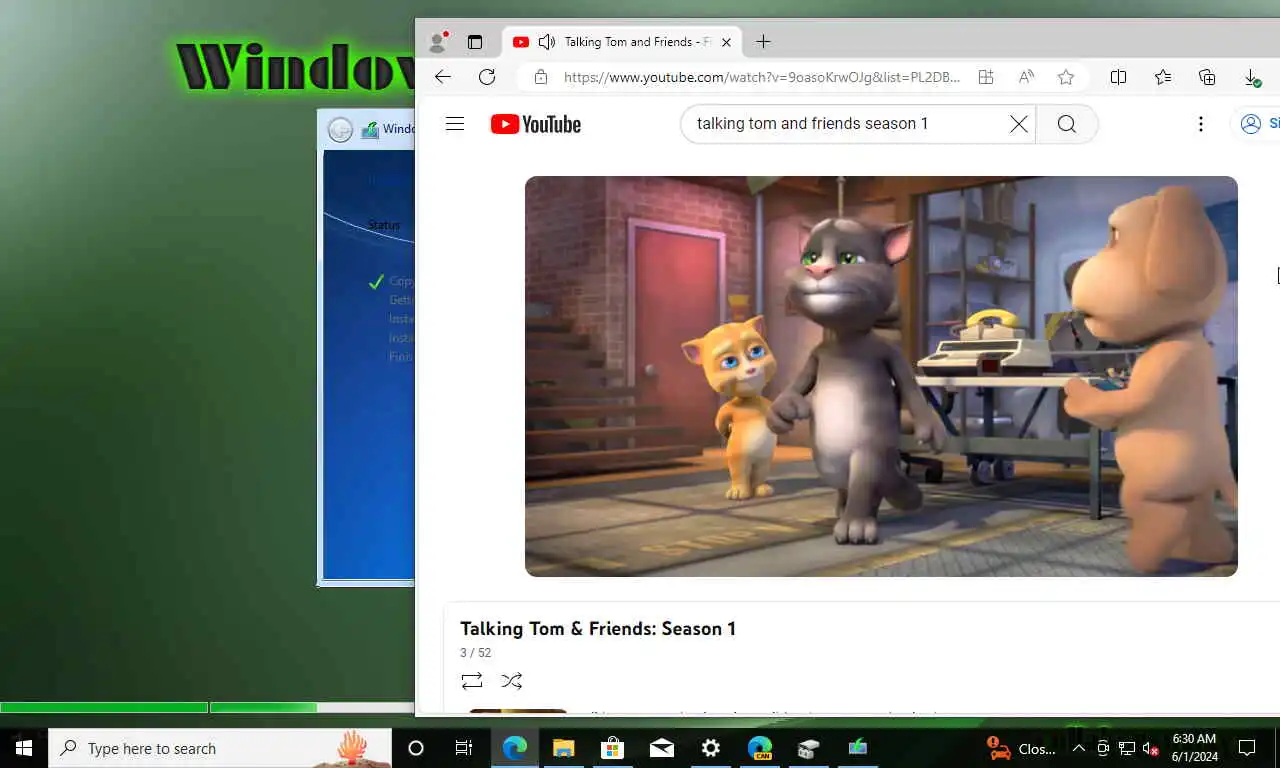
Task: Open the Windows Start menu
Action: [24, 748]
